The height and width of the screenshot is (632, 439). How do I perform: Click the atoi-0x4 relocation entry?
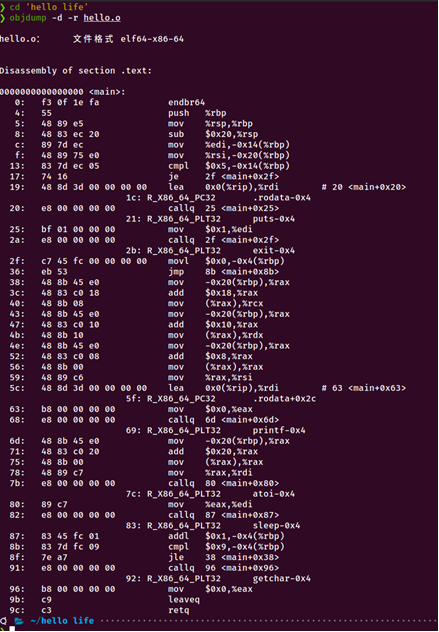[274, 494]
